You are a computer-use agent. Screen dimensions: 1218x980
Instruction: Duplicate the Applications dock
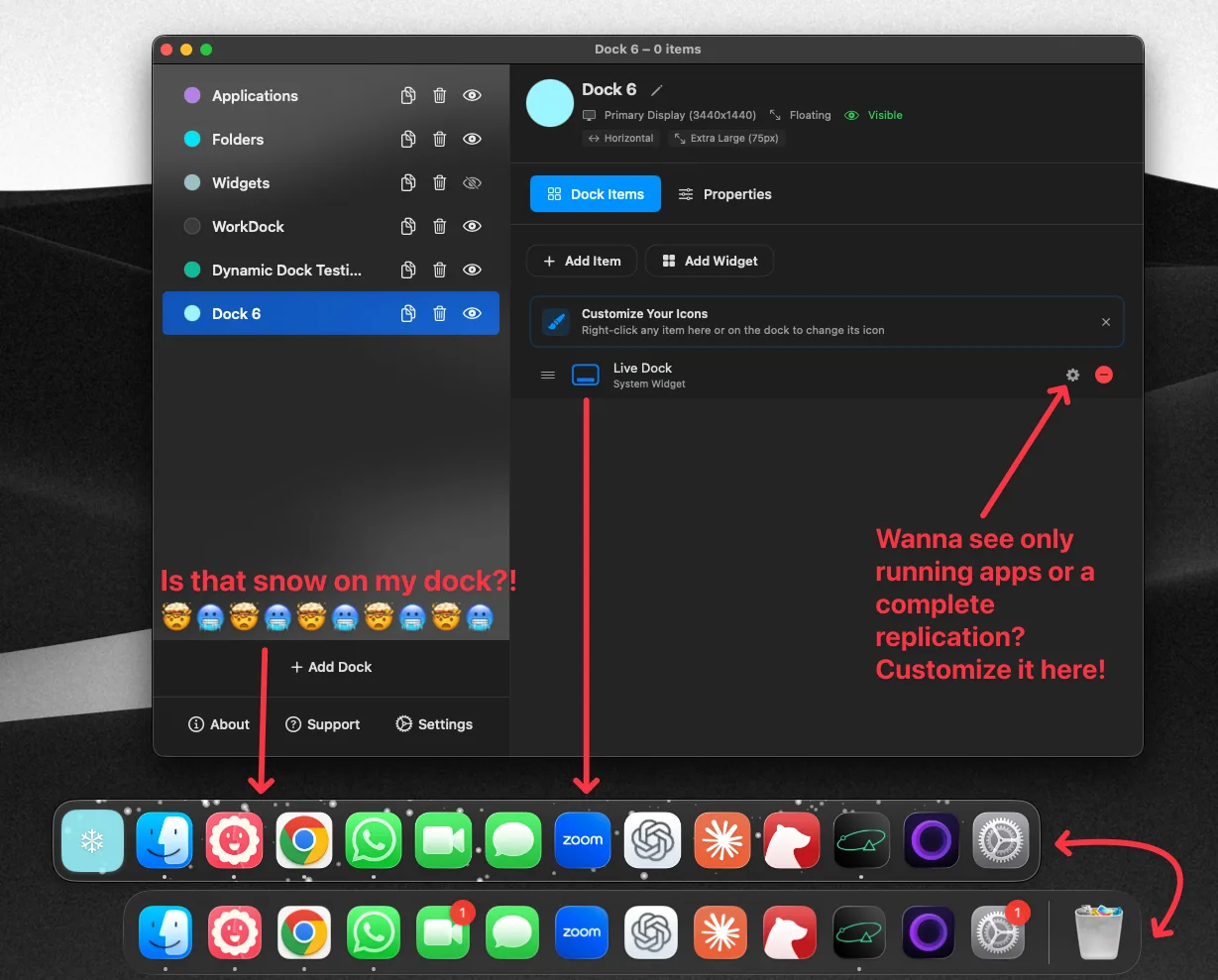407,96
